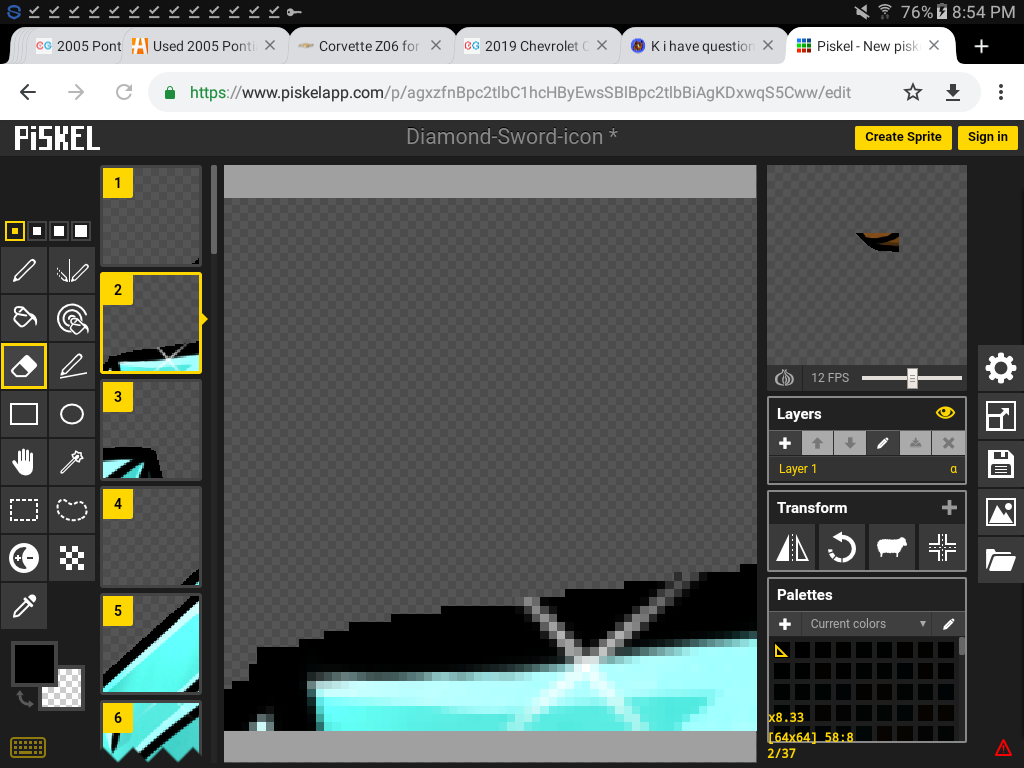Image resolution: width=1024 pixels, height=768 pixels.
Task: Click the Clone sheep transform icon
Action: (891, 547)
